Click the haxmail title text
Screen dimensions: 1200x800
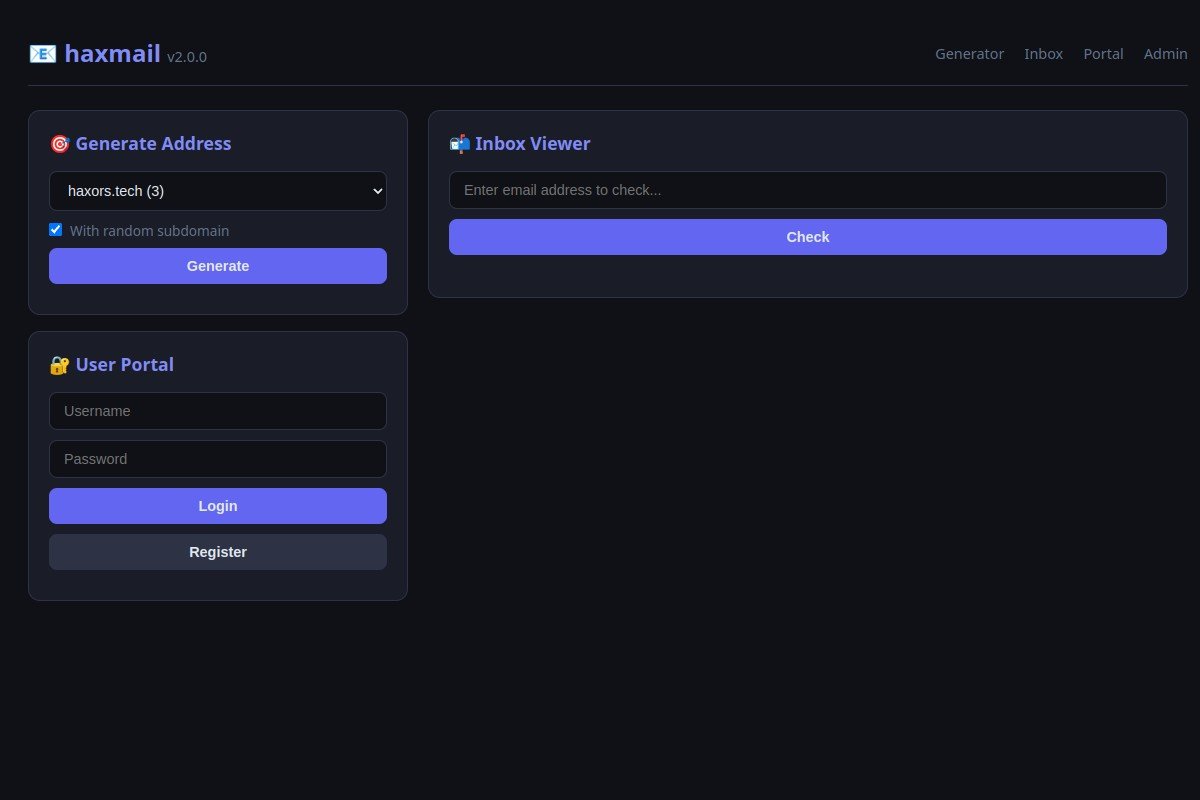coord(112,54)
